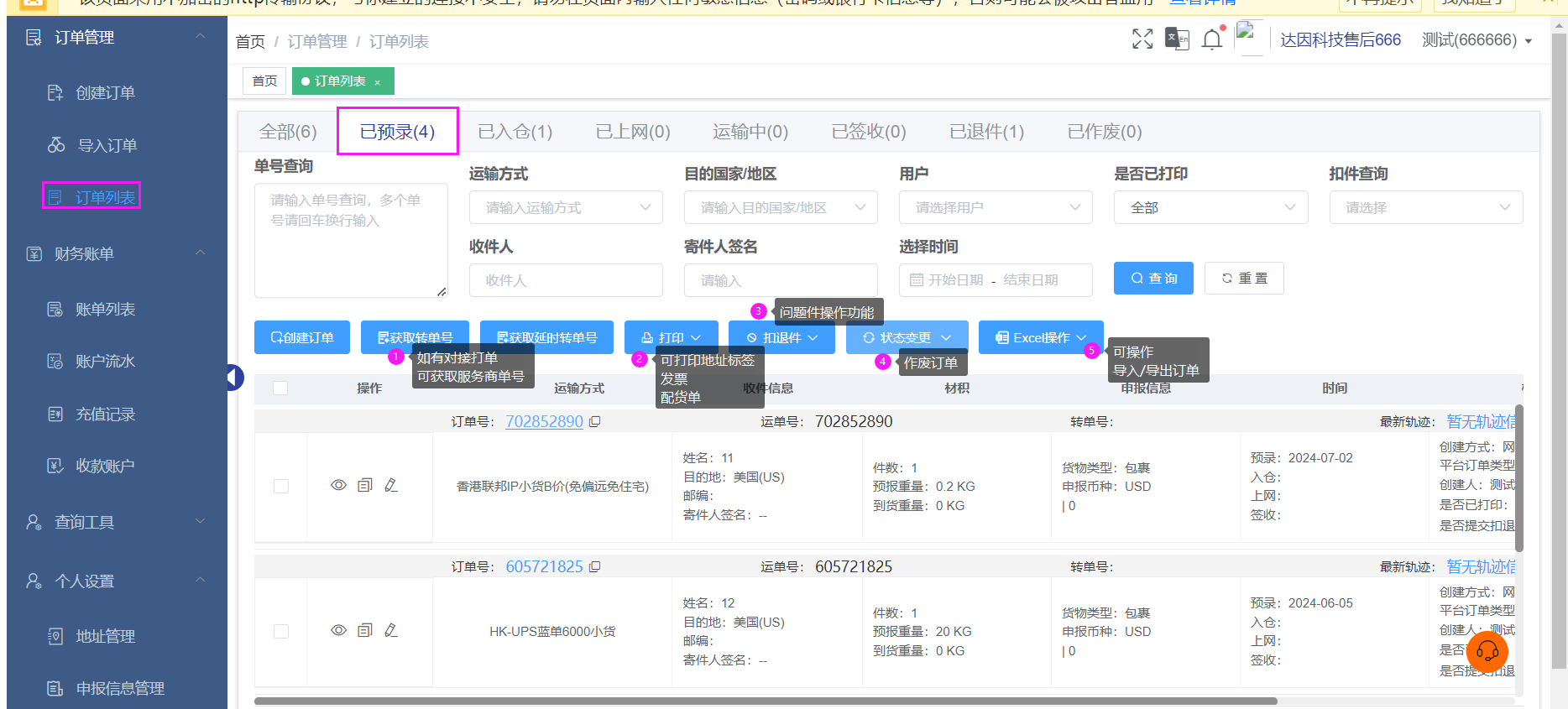Select all orders with header checkbox

click(x=280, y=388)
